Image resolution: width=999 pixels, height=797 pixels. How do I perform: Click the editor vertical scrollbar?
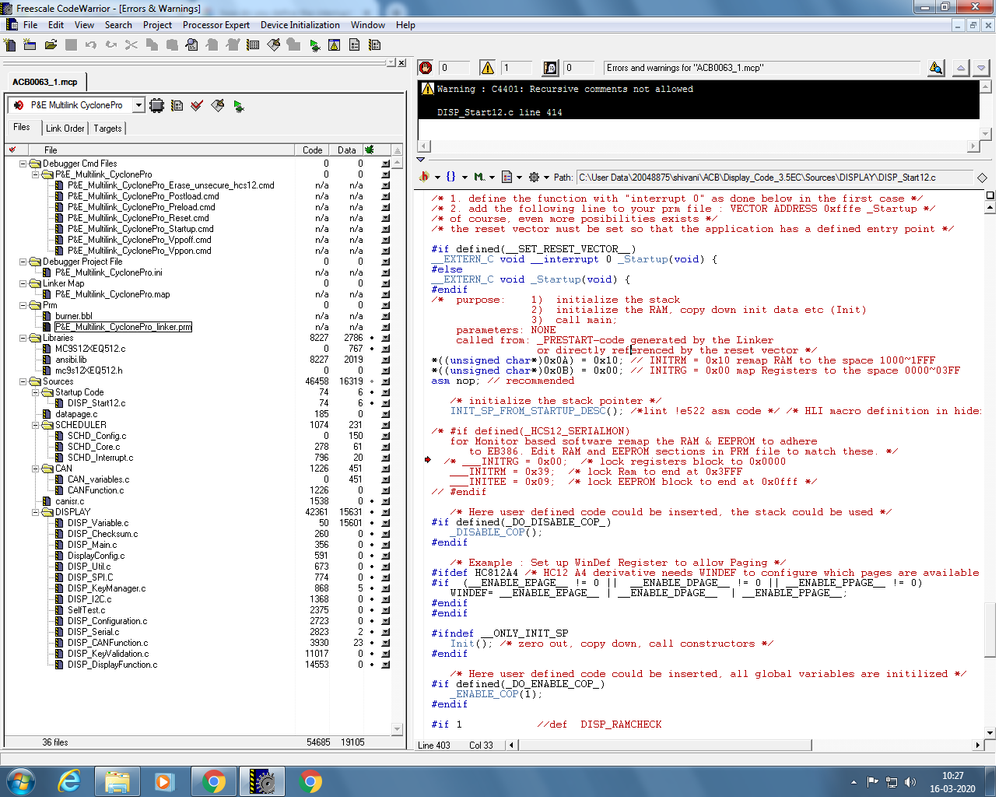[x=990, y=471]
